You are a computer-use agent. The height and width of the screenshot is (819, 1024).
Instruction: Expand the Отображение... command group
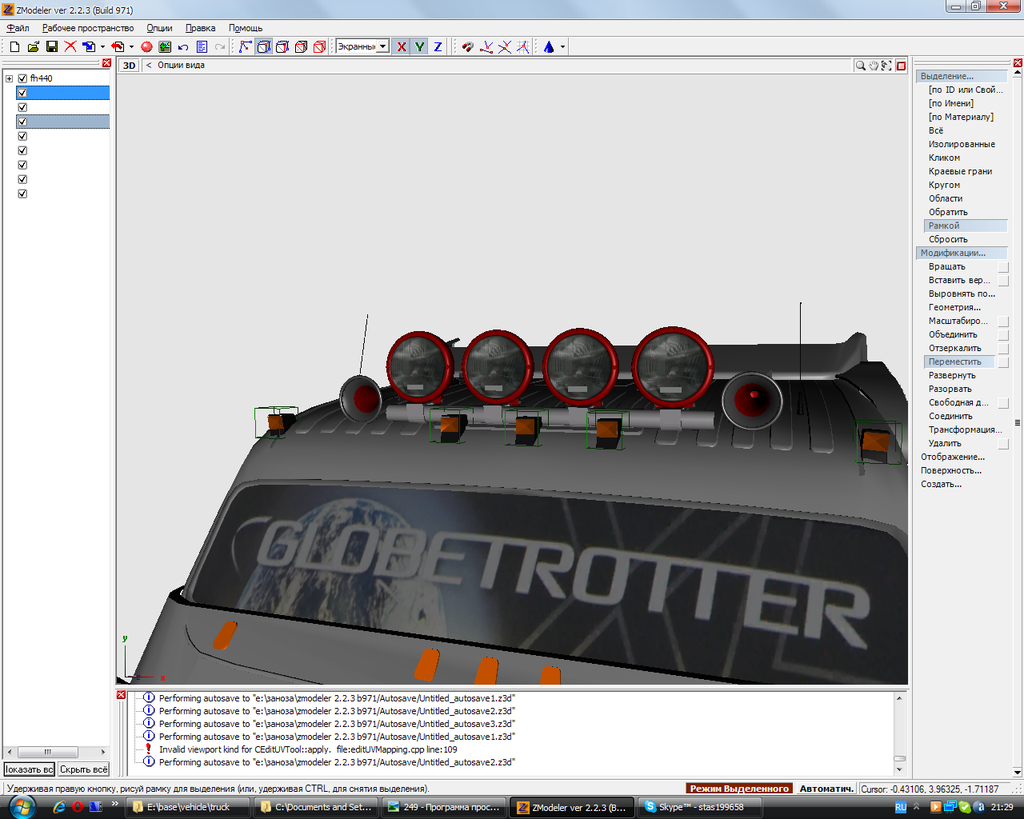[951, 457]
